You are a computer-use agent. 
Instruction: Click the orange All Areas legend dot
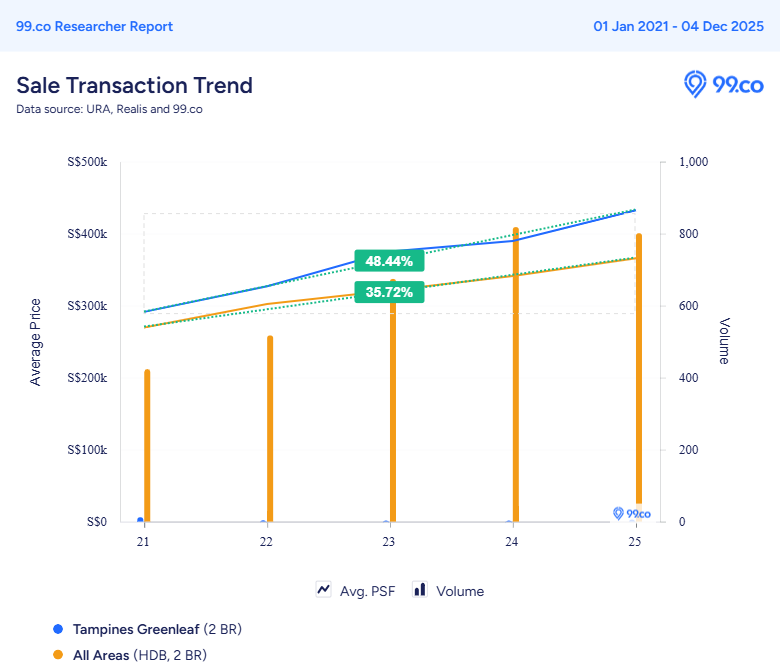pyautogui.click(x=57, y=655)
